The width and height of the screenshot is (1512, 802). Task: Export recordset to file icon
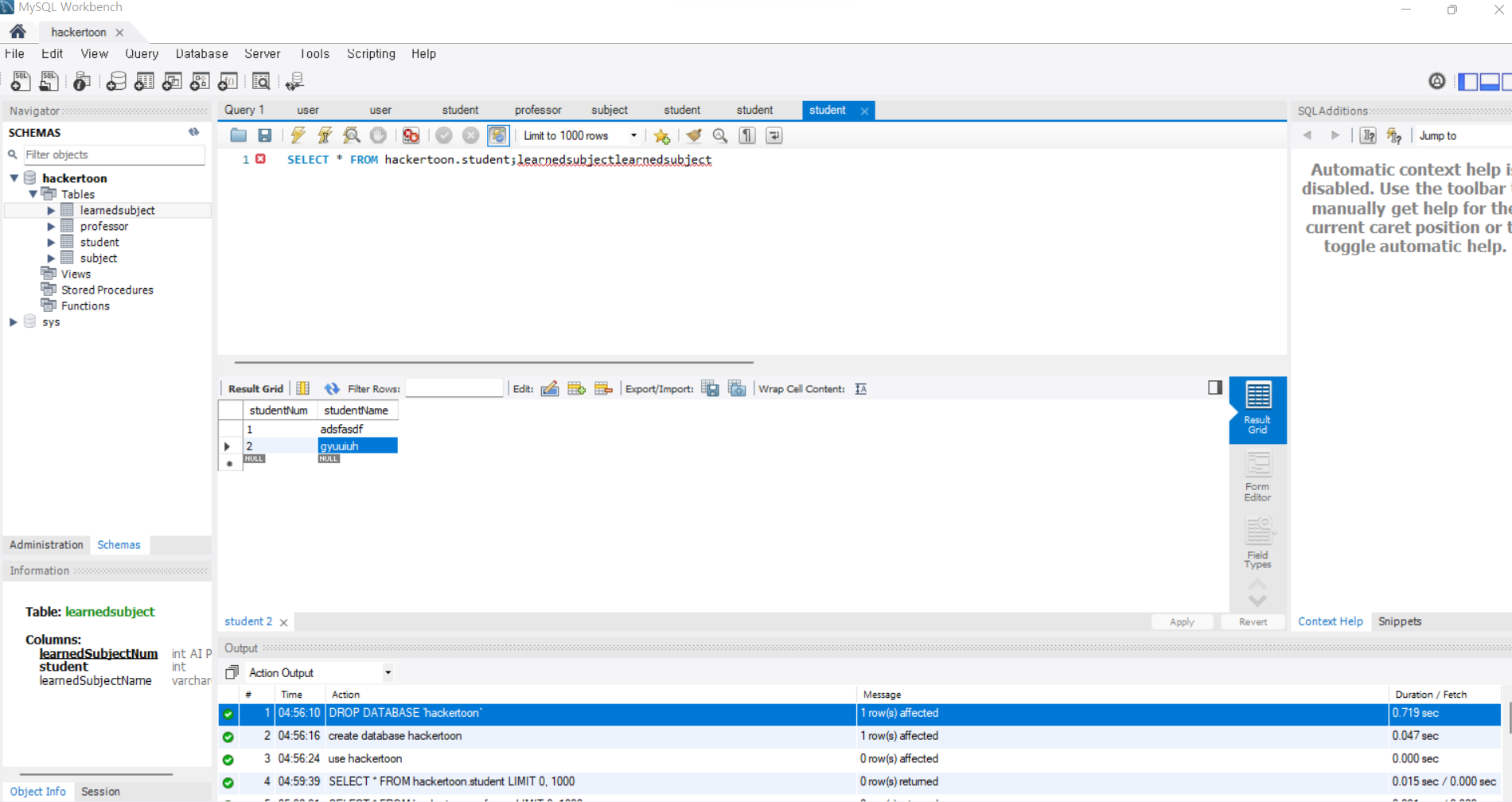710,388
